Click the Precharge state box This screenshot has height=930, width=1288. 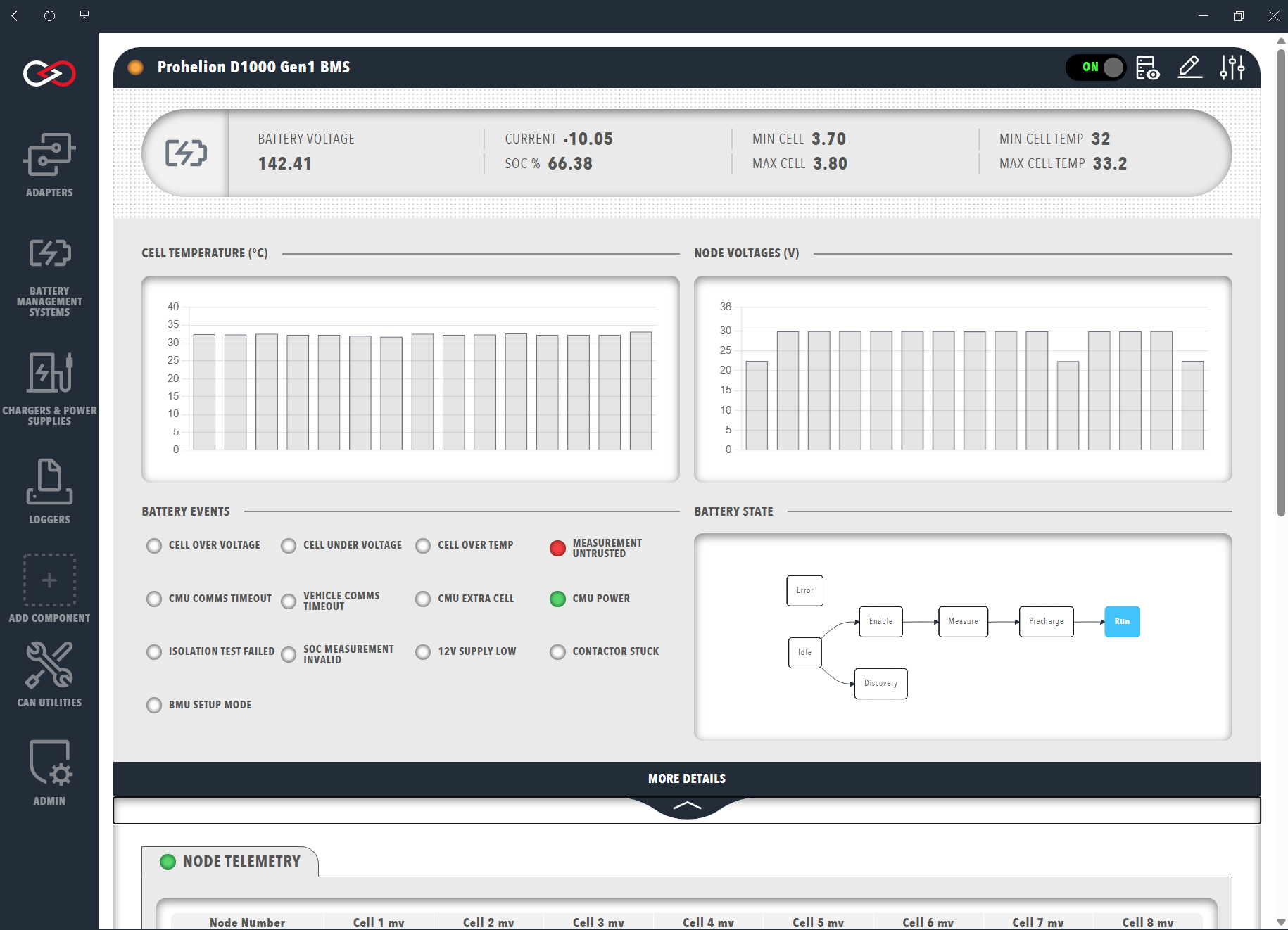pyautogui.click(x=1047, y=622)
